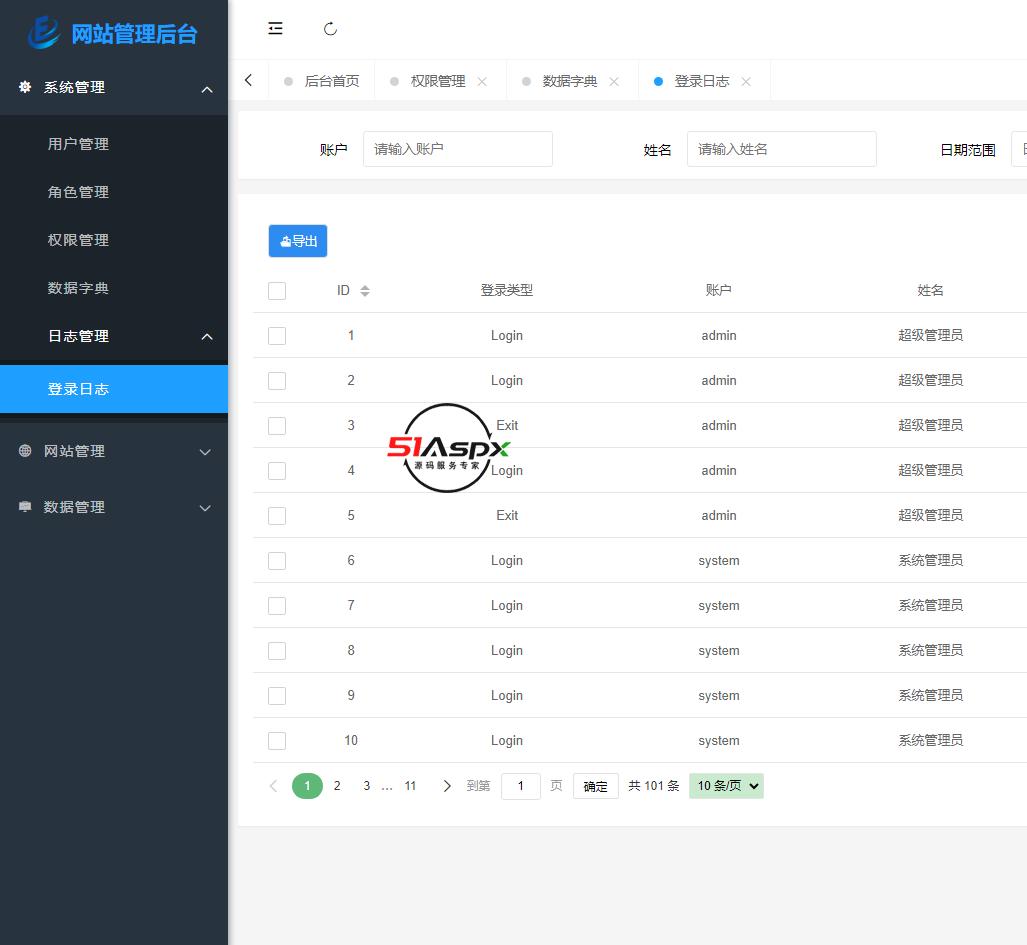Go to page 3

[x=367, y=785]
